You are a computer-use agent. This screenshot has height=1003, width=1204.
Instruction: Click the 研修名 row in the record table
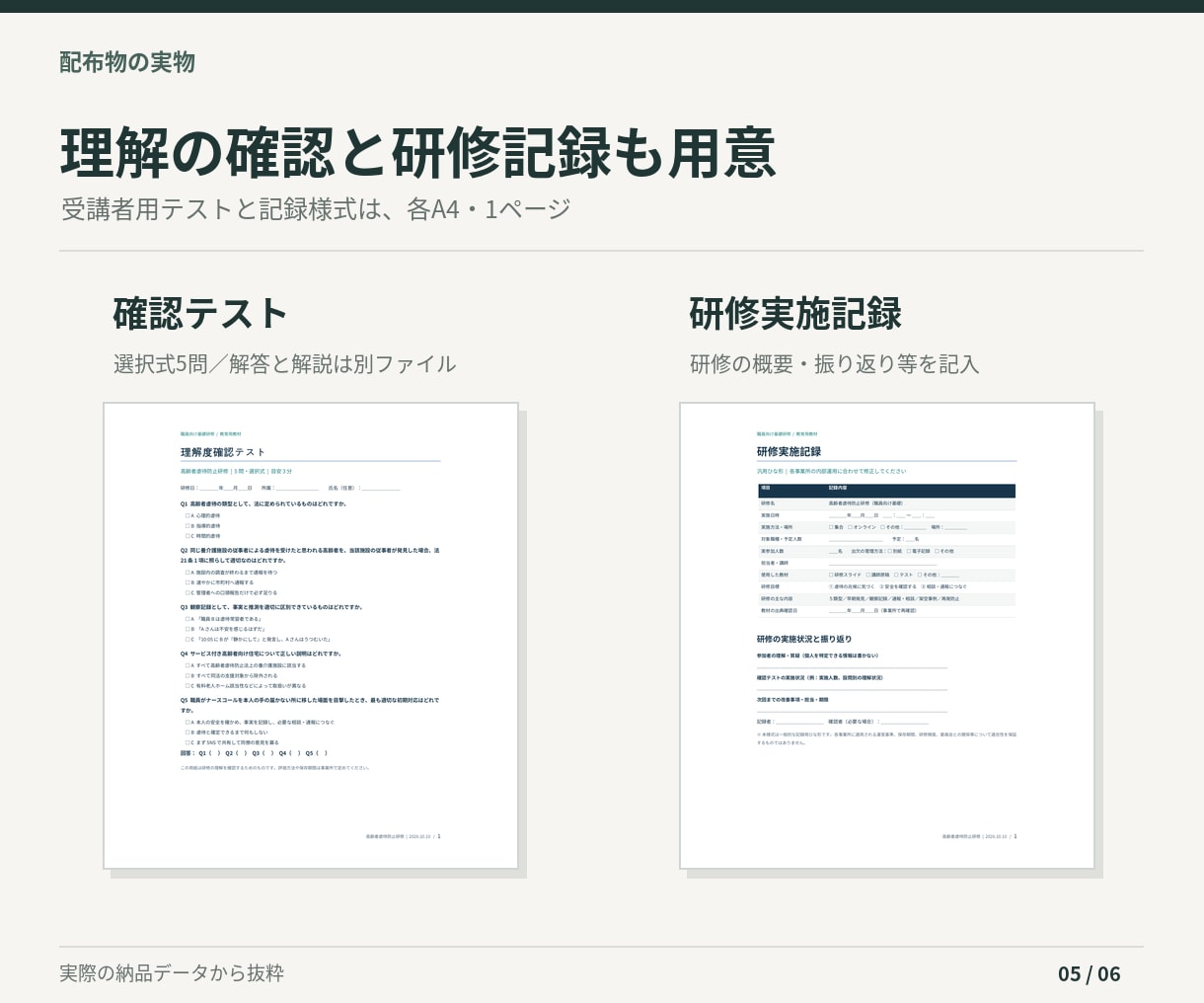pos(886,503)
